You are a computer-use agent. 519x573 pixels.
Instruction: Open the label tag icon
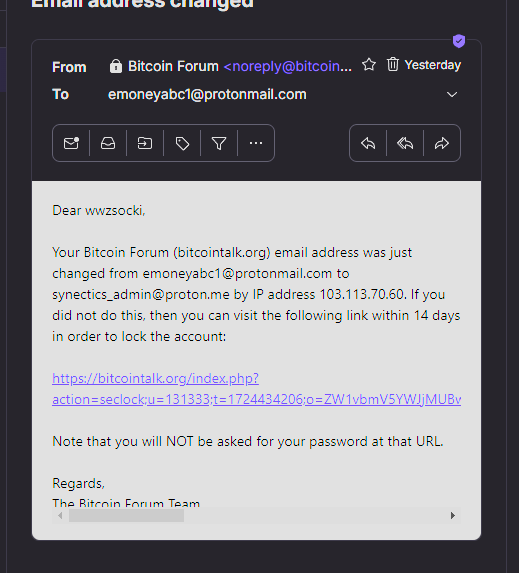pos(182,143)
